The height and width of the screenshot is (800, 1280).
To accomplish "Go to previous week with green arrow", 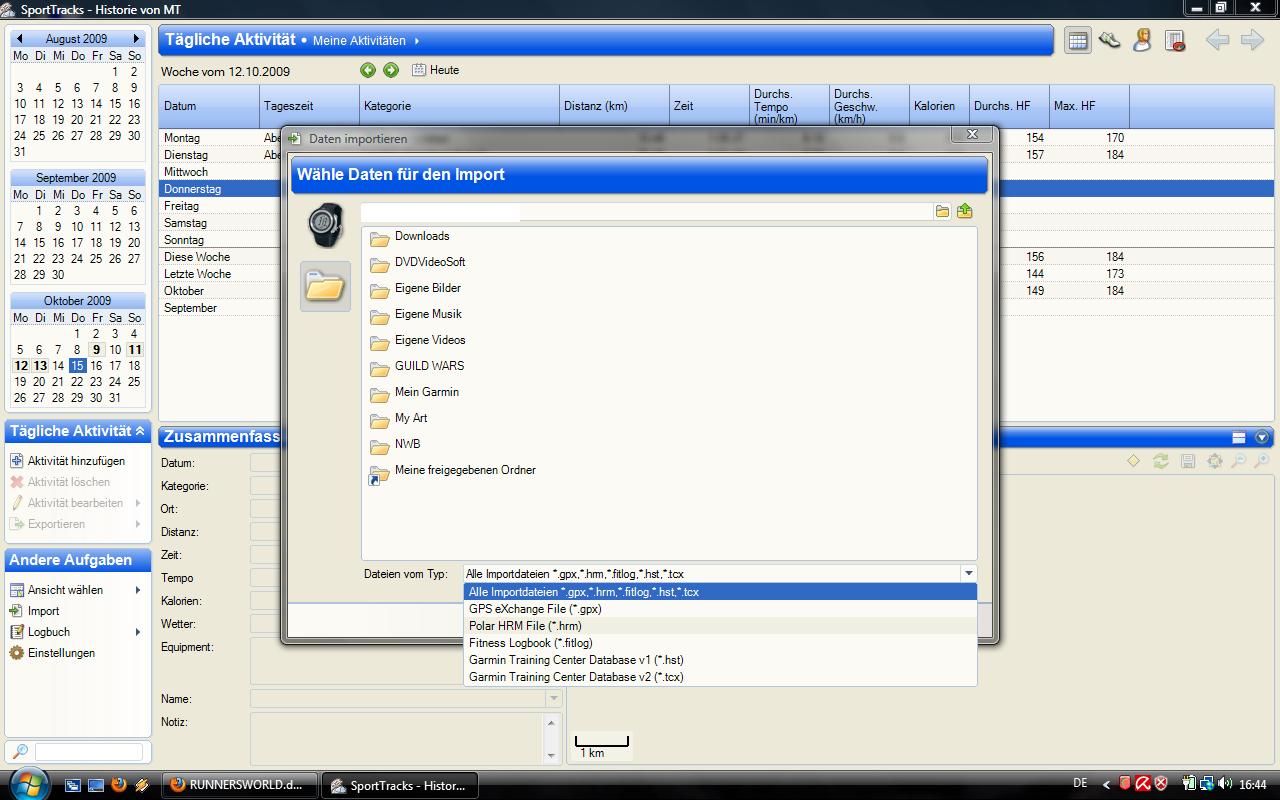I will pyautogui.click(x=368, y=70).
